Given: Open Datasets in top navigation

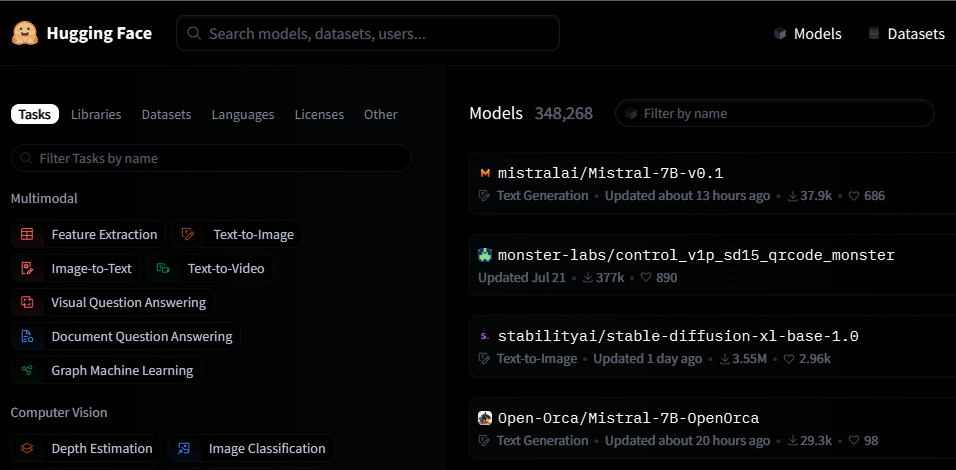Looking at the screenshot, I should [905, 33].
